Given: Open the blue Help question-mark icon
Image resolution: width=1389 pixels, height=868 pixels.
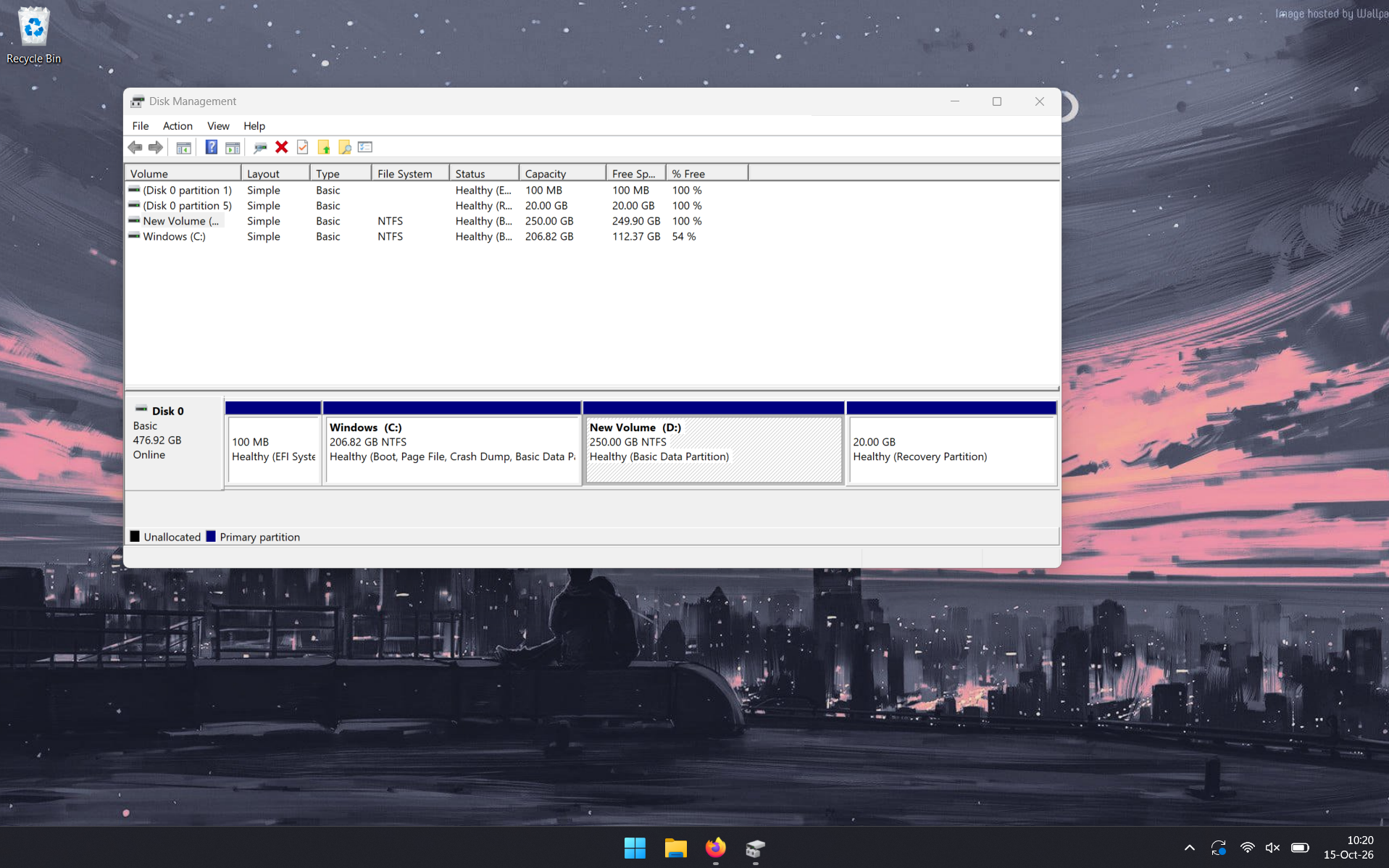Looking at the screenshot, I should pos(211,147).
